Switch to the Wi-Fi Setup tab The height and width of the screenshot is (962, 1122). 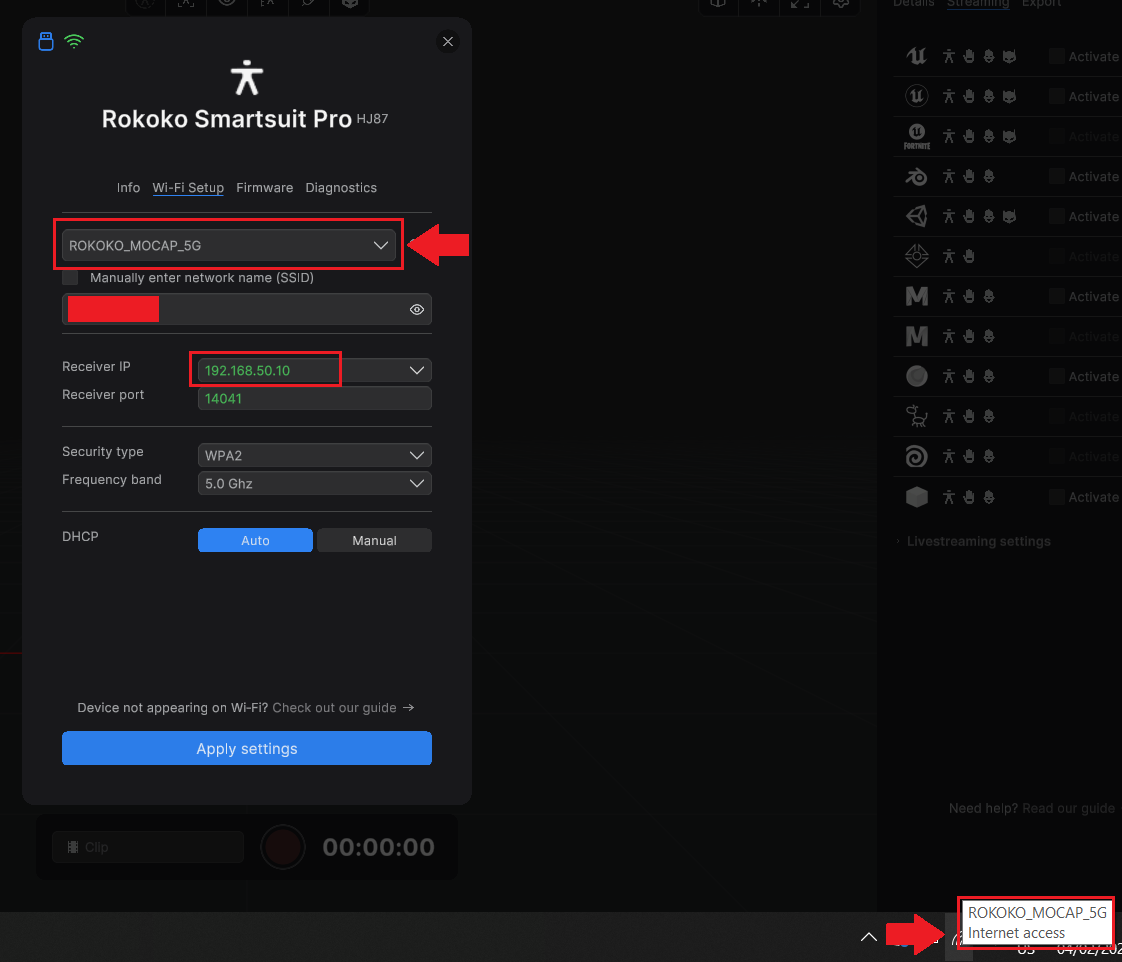[188, 188]
